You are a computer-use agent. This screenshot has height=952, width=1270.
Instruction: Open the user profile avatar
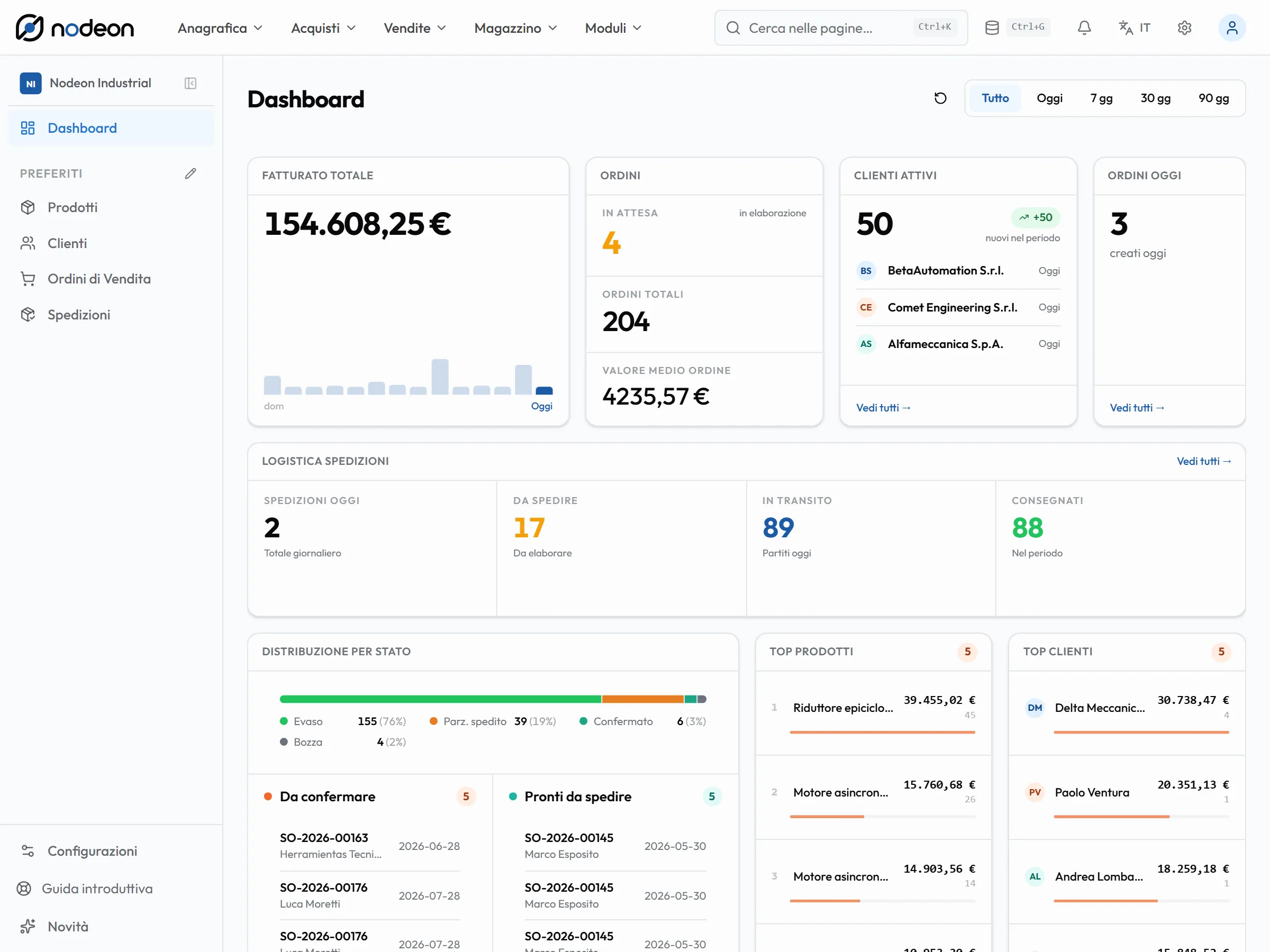point(1231,28)
